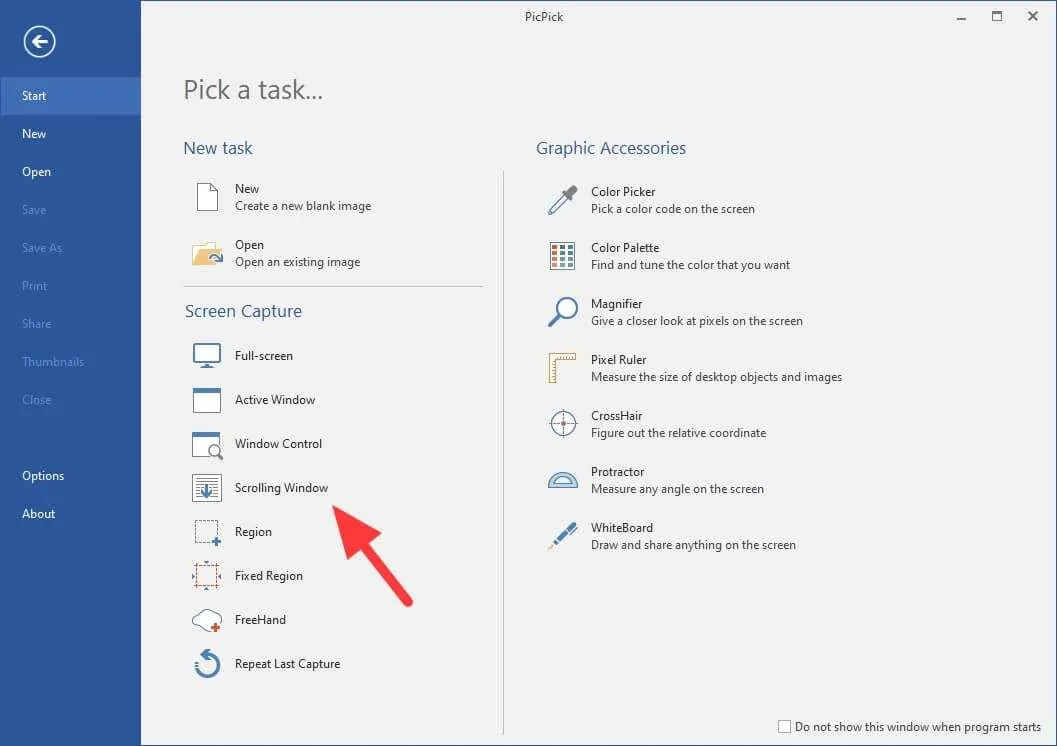Select Thumbnails in the left sidebar
The width and height of the screenshot is (1057, 746).
[x=70, y=362]
